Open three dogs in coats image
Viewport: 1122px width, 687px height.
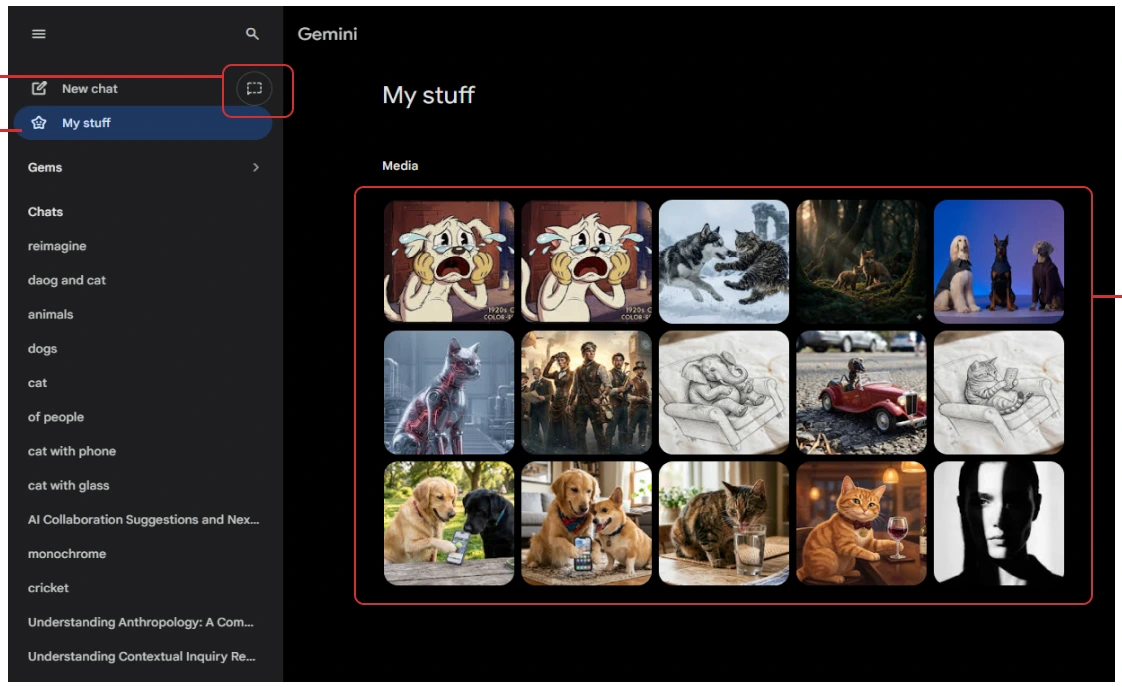tap(998, 261)
